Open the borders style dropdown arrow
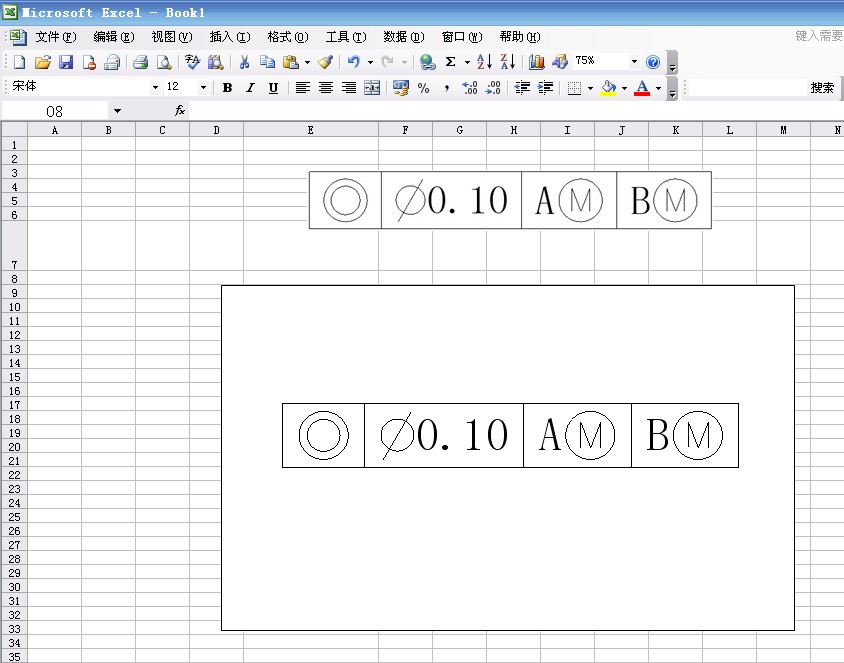The height and width of the screenshot is (663, 844). click(x=590, y=88)
